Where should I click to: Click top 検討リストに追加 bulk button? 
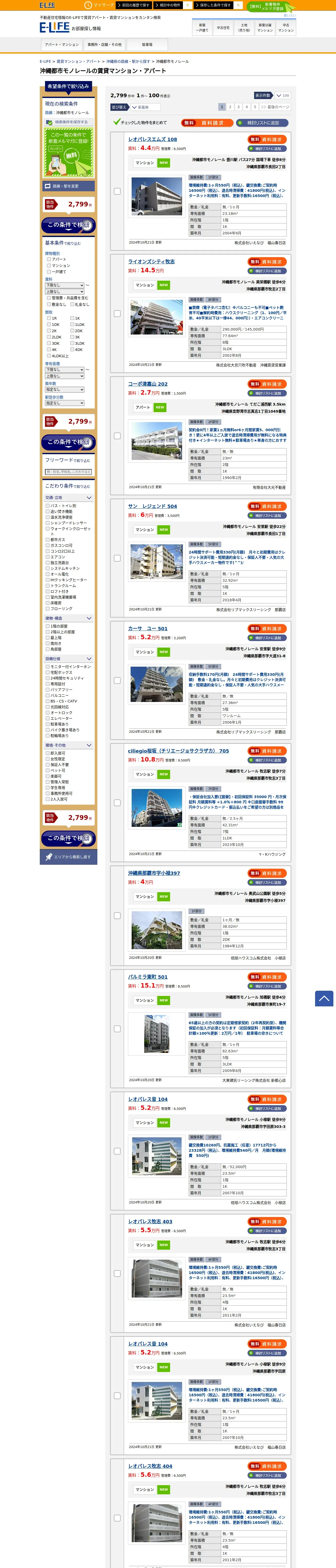click(262, 123)
